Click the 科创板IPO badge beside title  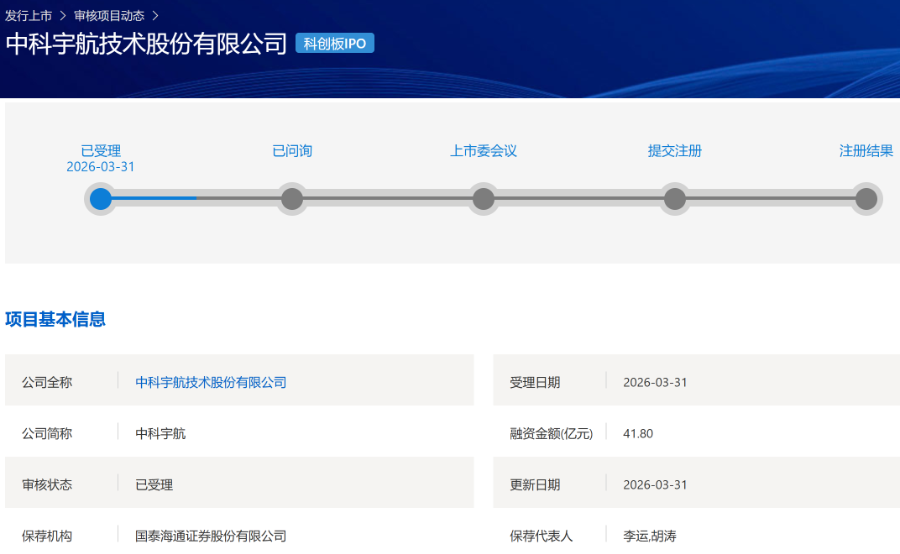pyautogui.click(x=335, y=44)
